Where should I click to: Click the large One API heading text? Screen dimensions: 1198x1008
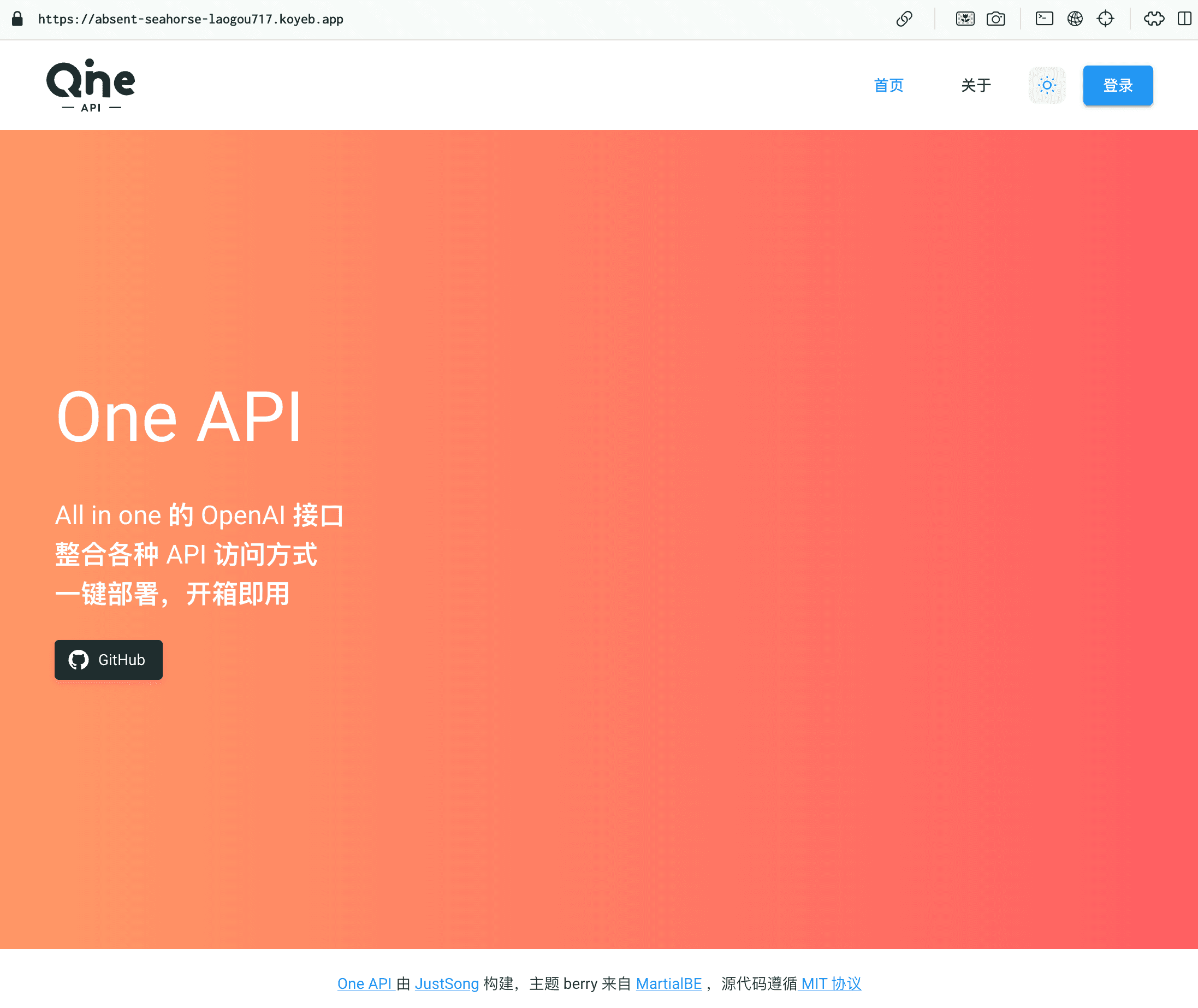point(179,417)
